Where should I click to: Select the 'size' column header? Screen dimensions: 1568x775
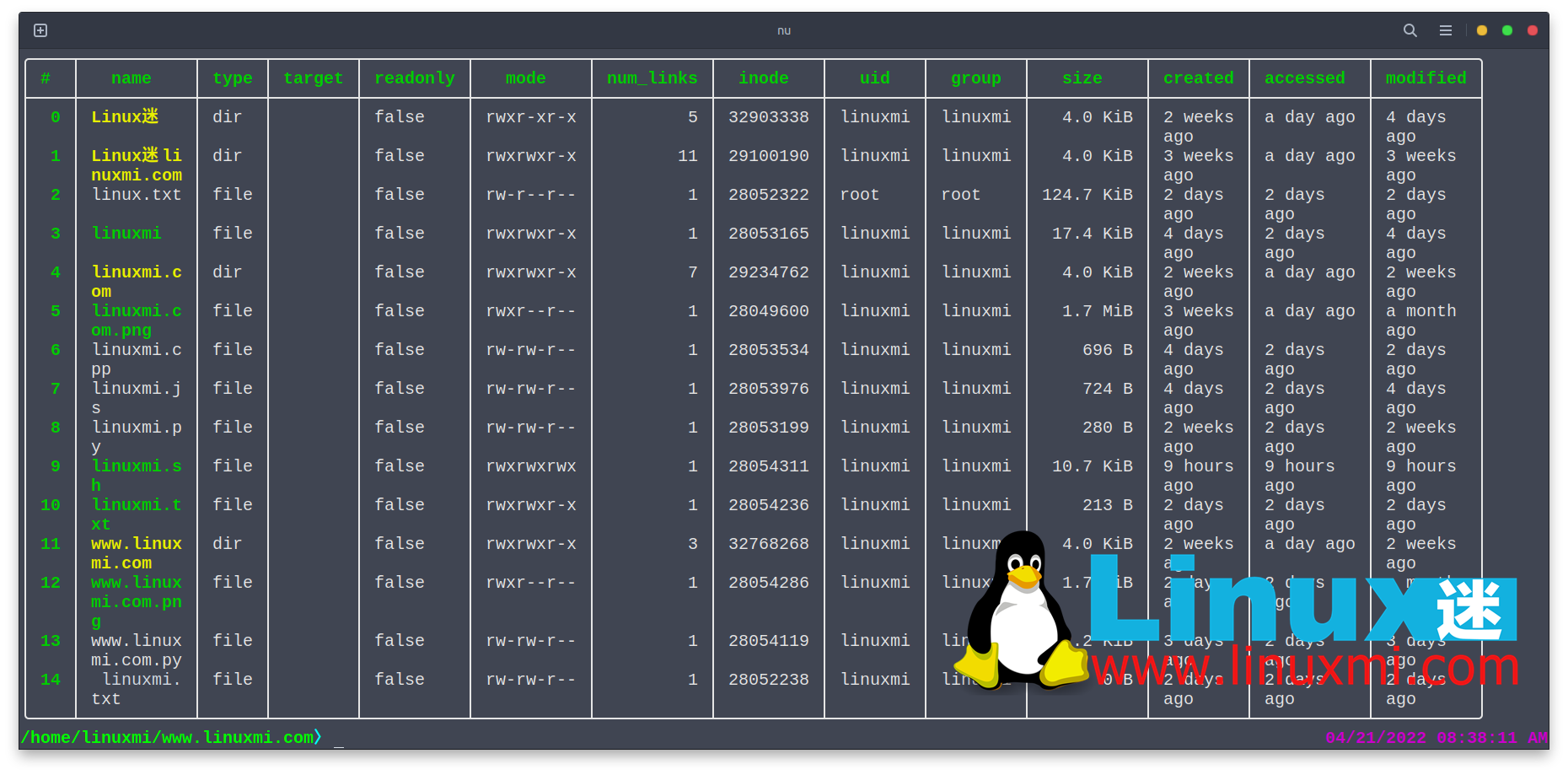[1082, 78]
